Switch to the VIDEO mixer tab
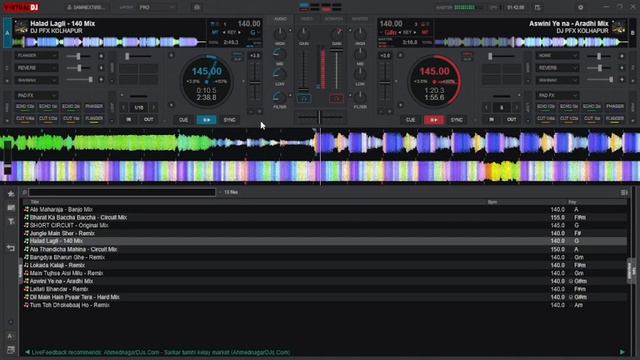The height and width of the screenshot is (360, 640). pyautogui.click(x=307, y=19)
